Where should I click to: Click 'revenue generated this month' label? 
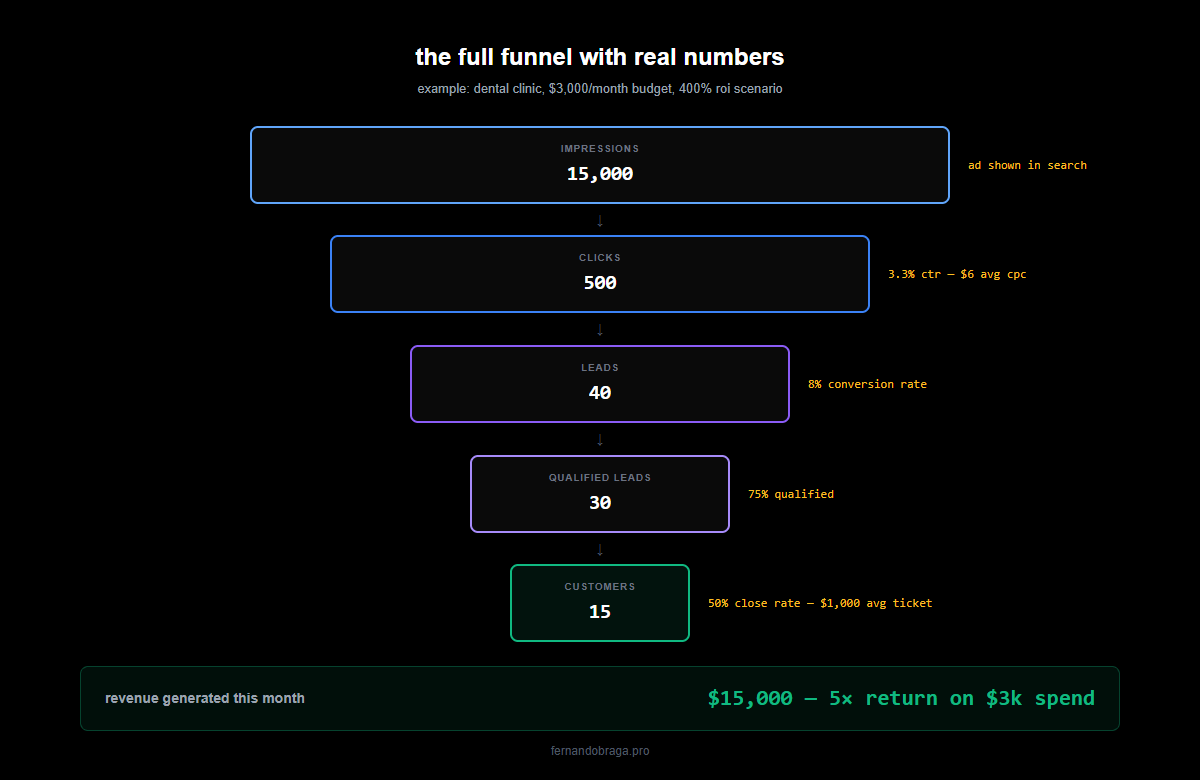[205, 698]
